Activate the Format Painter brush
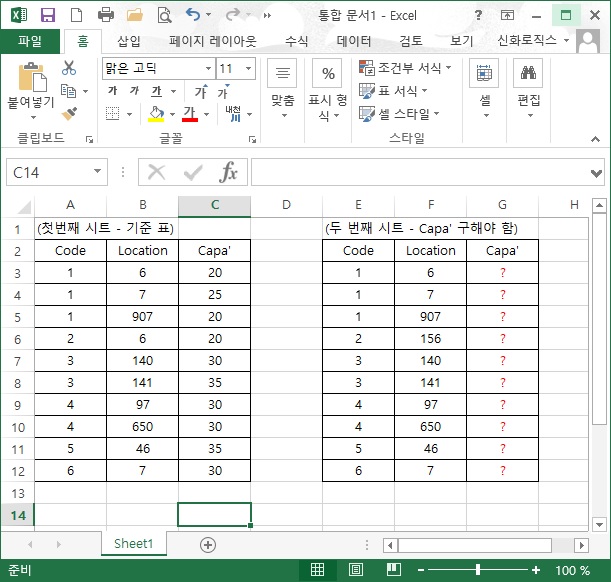Screen dimensions: 611x582 69,113
